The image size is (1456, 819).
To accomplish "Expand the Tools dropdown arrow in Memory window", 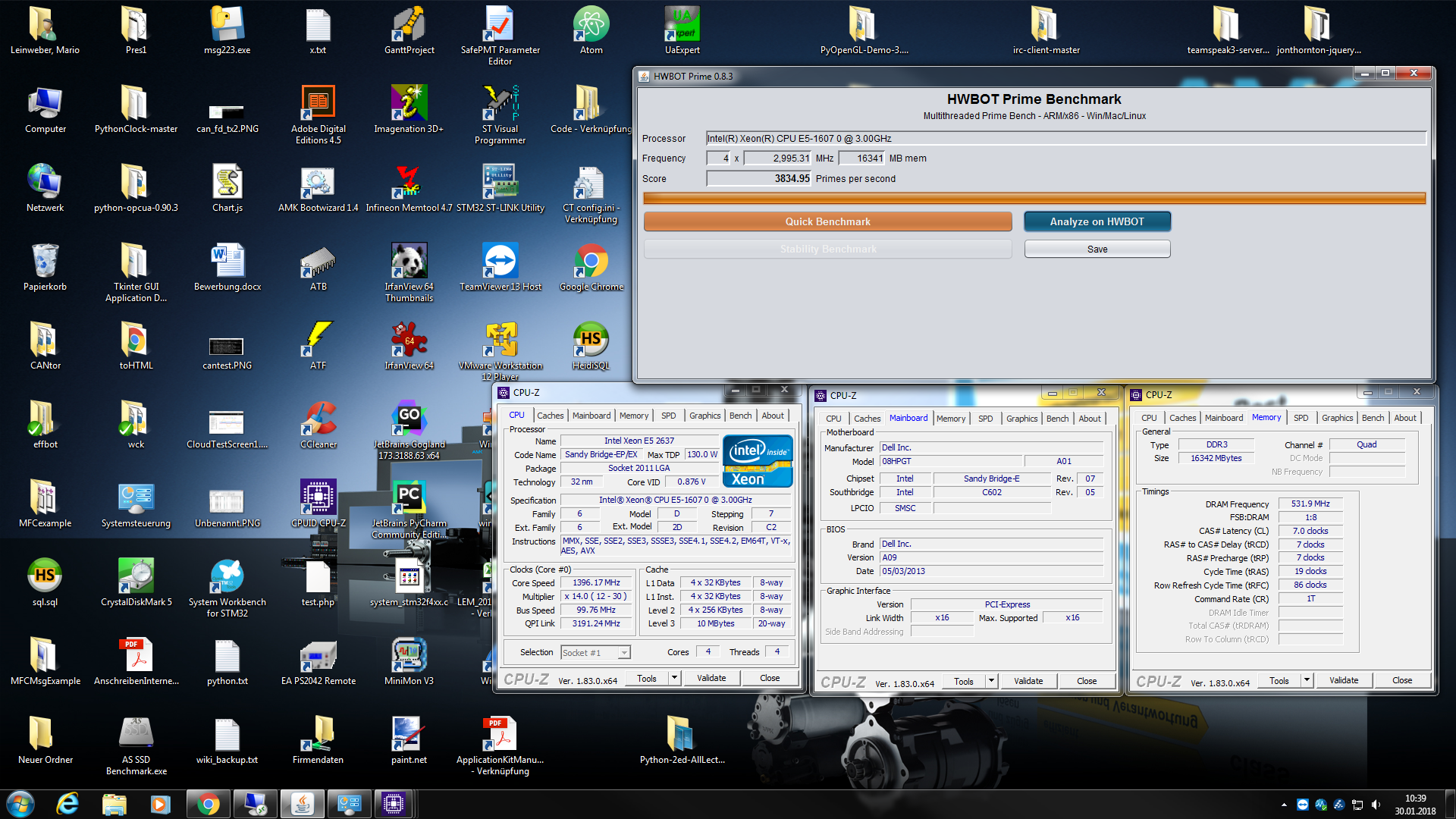I will [x=1307, y=680].
